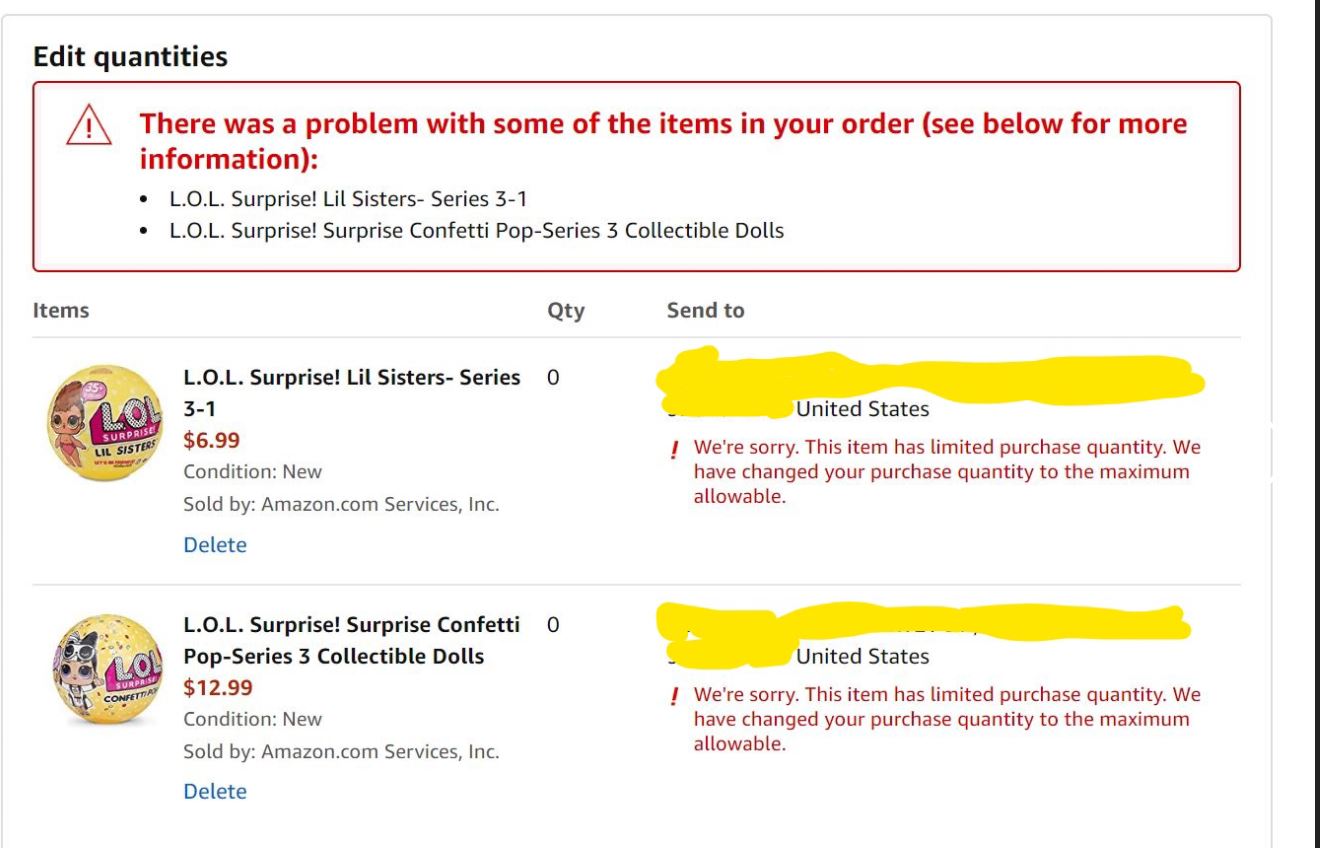Open the Confetti Pop ball product image
The height and width of the screenshot is (848, 1320).
click(103, 668)
